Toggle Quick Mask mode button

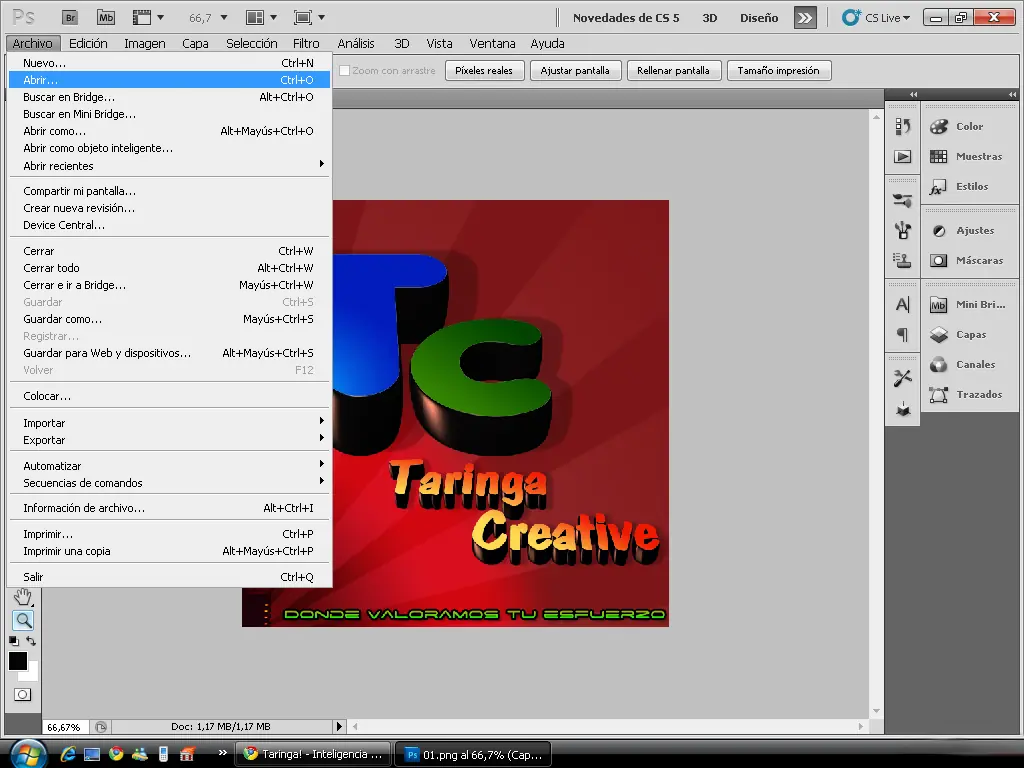22,694
